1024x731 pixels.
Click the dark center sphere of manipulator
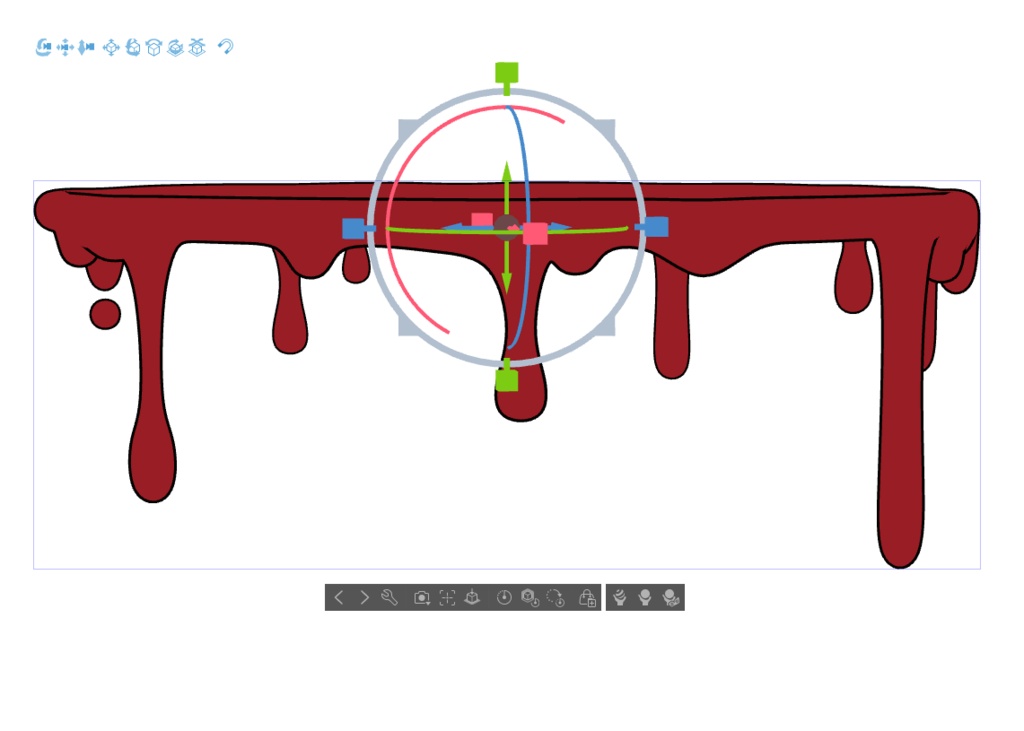[x=505, y=226]
